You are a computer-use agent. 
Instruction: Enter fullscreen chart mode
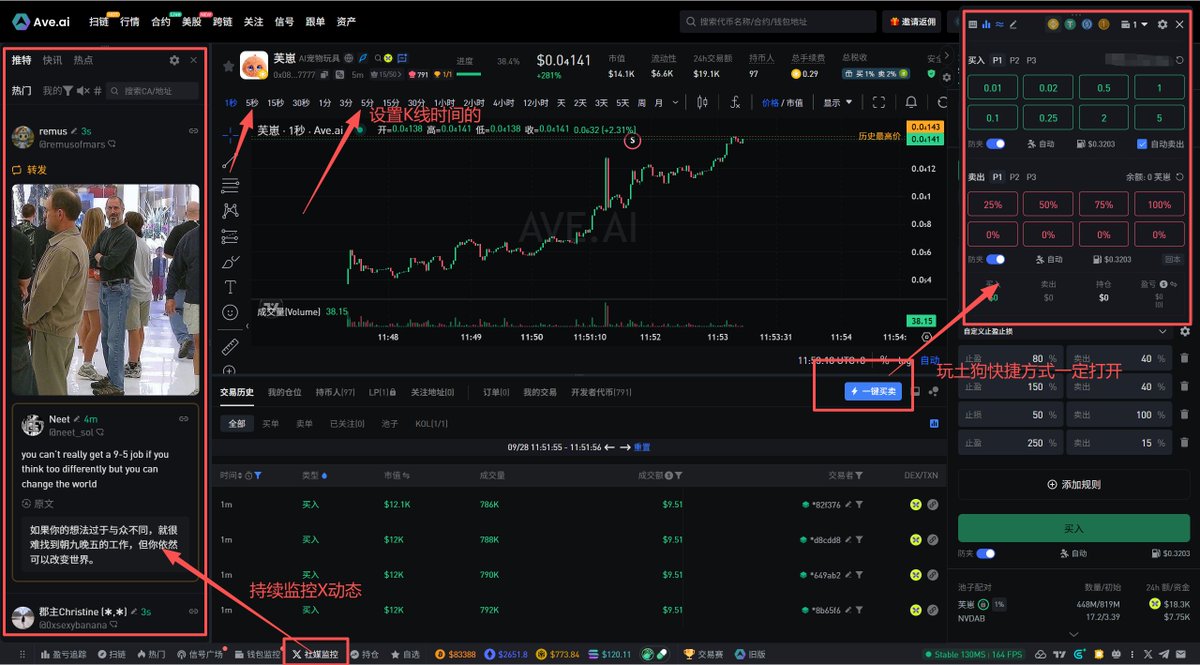(879, 102)
